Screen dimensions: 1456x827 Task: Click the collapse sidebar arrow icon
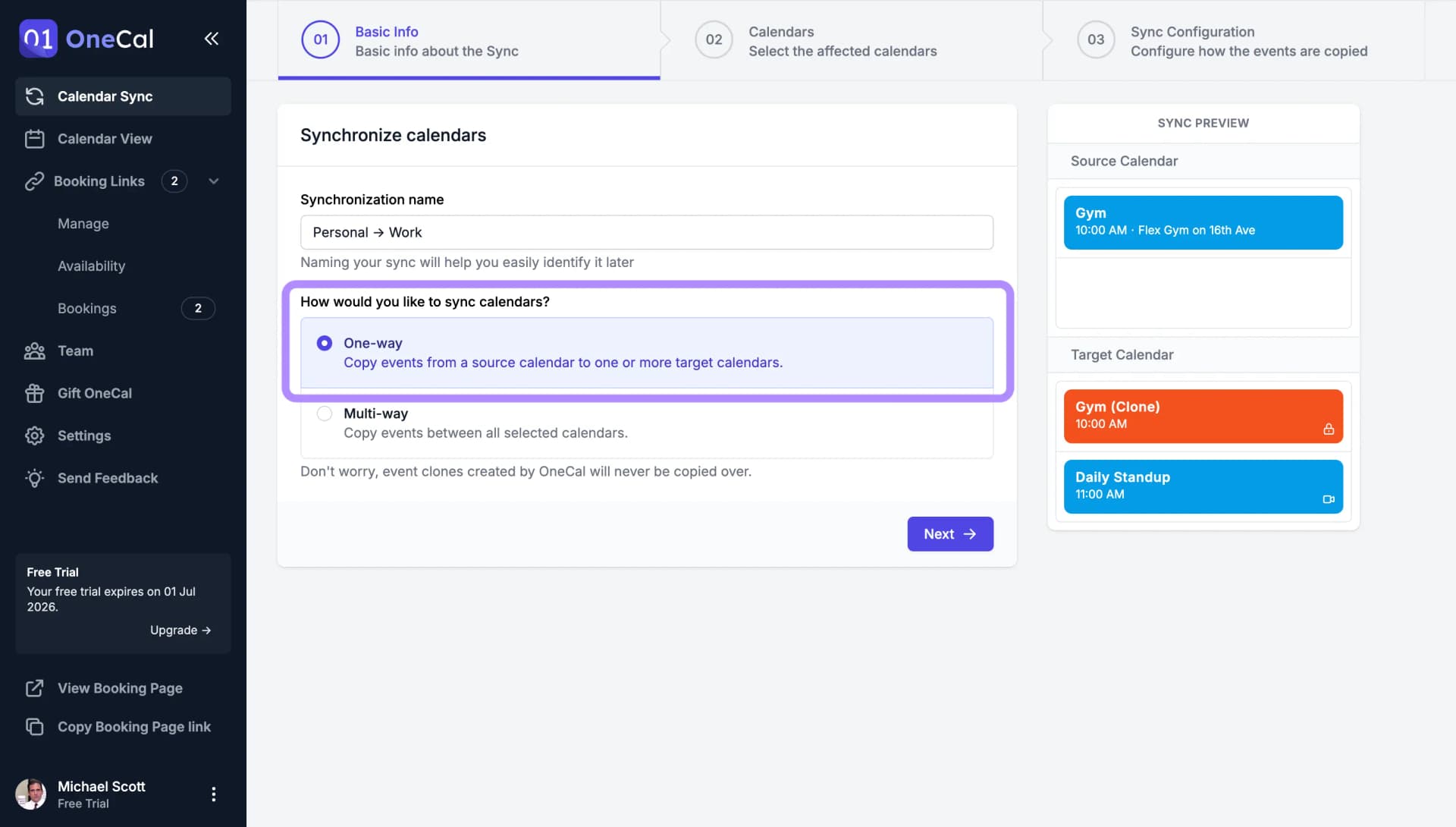coord(211,38)
